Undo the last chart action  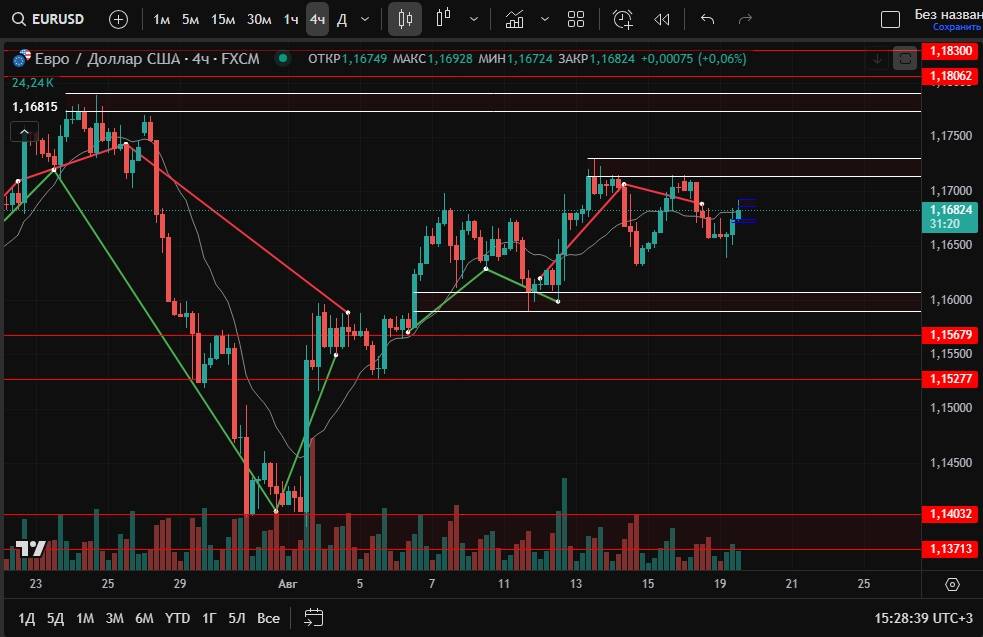[x=708, y=19]
